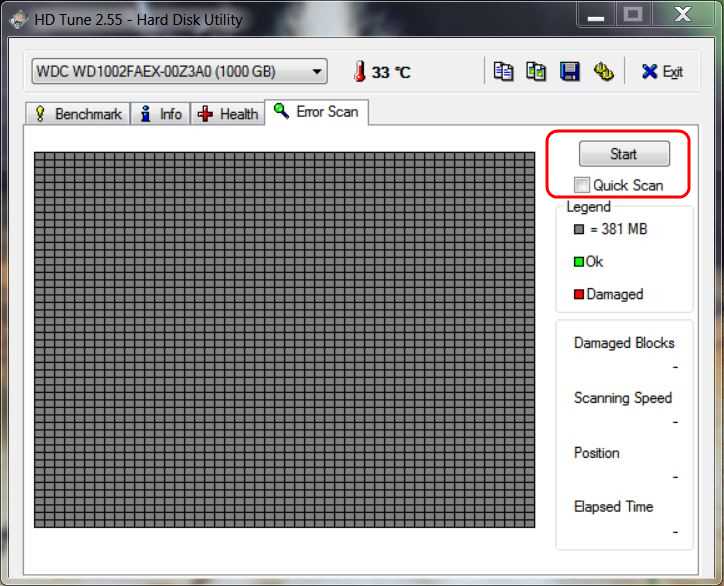The width and height of the screenshot is (724, 586).
Task: Click the Elapsed Time label
Action: pyautogui.click(x=613, y=507)
